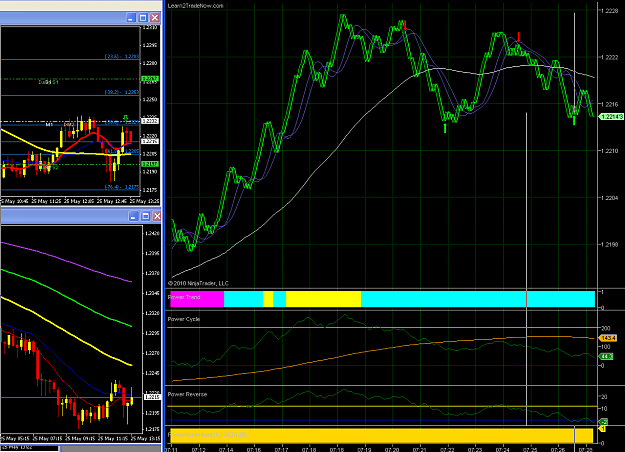Close the lower-left moving averages chart window
This screenshot has height=452, width=625.
point(157,216)
